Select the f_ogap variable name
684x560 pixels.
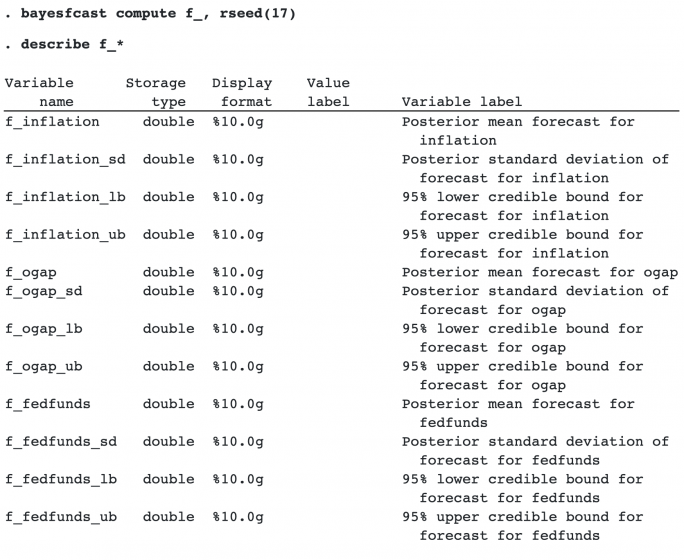[31, 273]
